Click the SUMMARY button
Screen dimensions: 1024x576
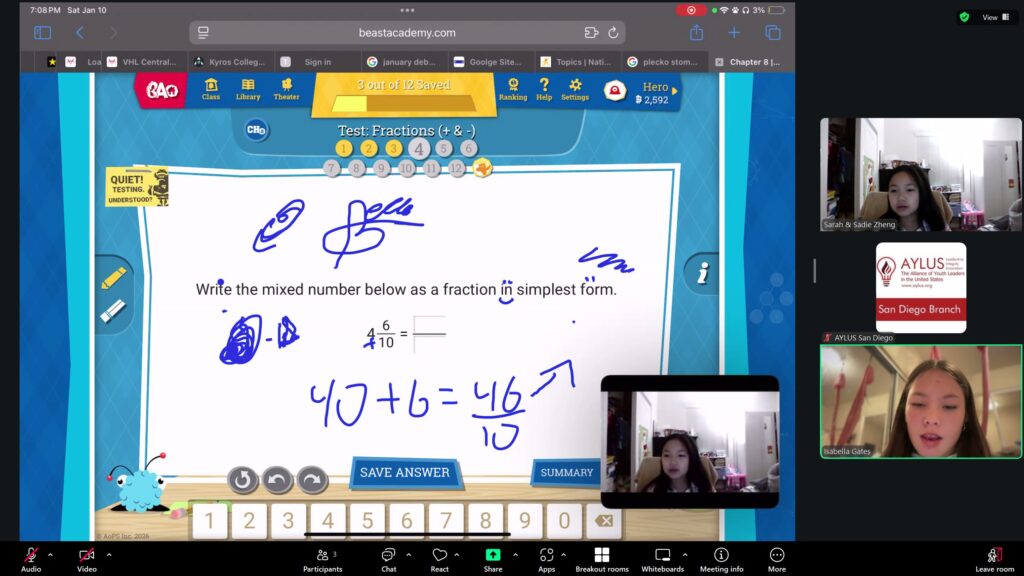[566, 472]
